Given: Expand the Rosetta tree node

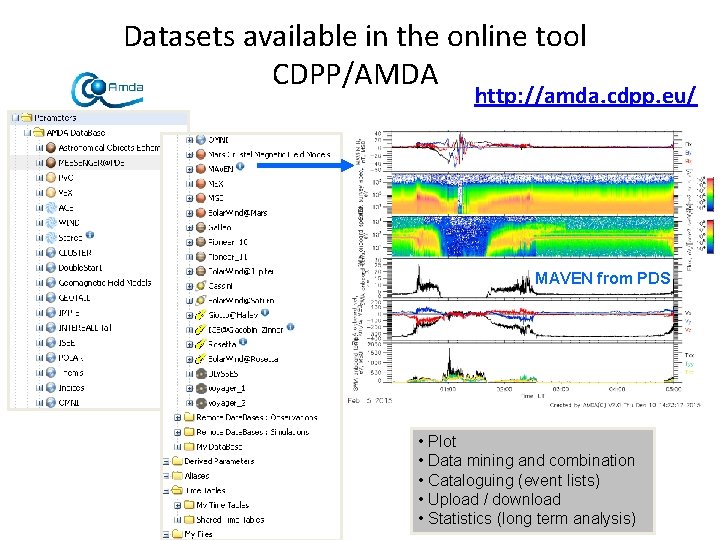Looking at the screenshot, I should tap(189, 344).
